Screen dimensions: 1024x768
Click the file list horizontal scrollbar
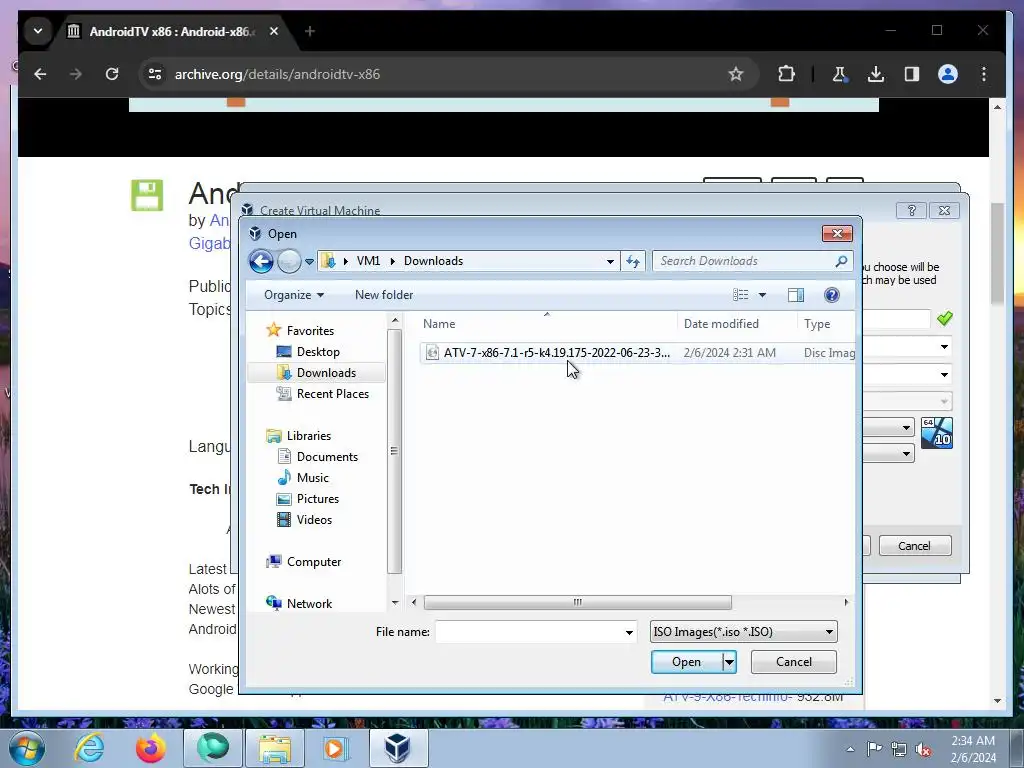point(577,602)
